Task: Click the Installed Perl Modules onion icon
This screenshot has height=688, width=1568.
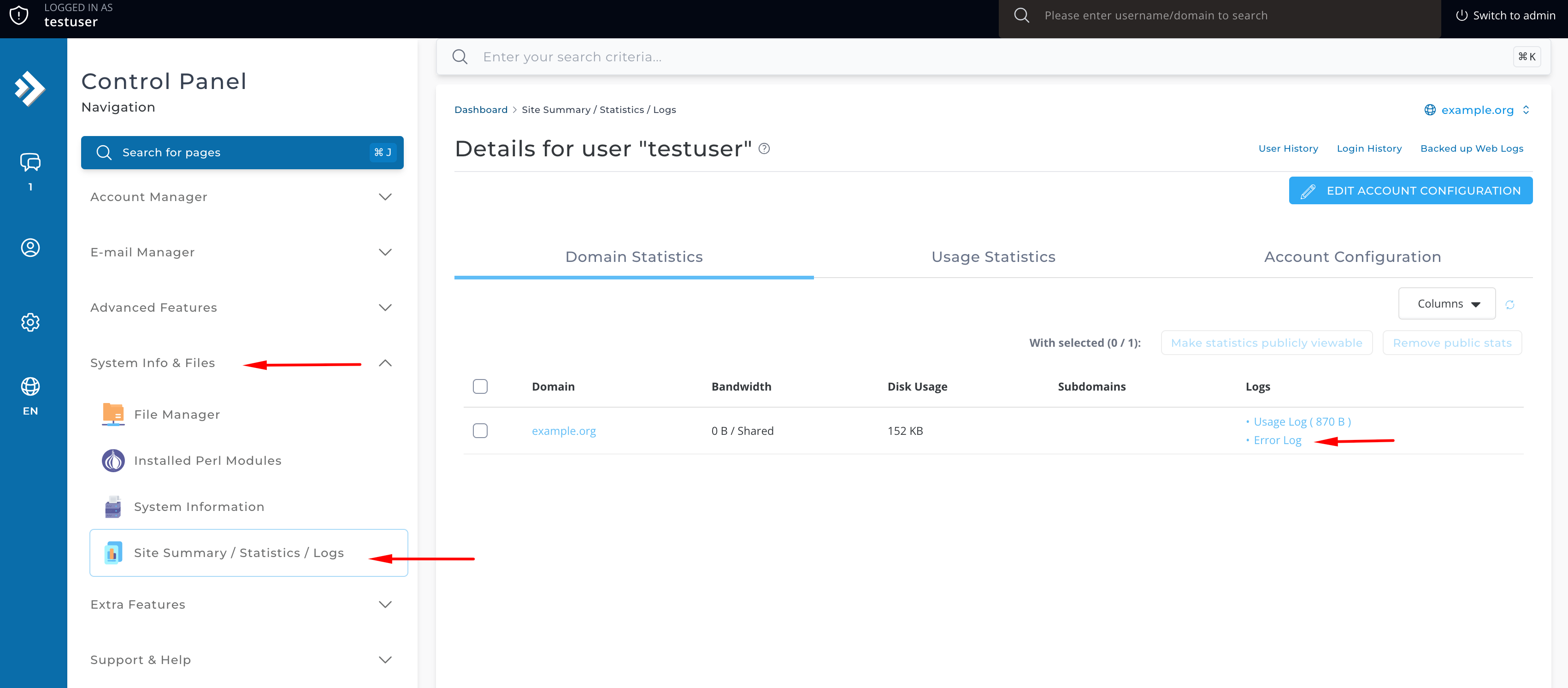Action: 113,460
